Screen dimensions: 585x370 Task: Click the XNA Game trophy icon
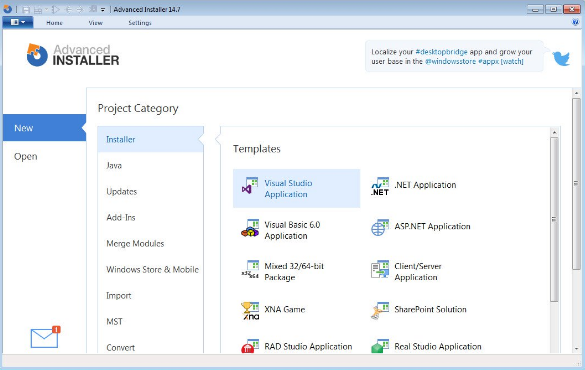250,311
